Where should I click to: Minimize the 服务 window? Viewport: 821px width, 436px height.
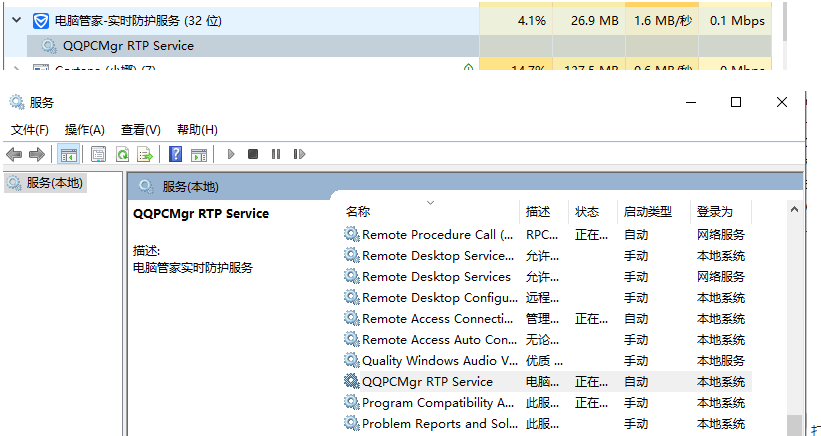691,102
